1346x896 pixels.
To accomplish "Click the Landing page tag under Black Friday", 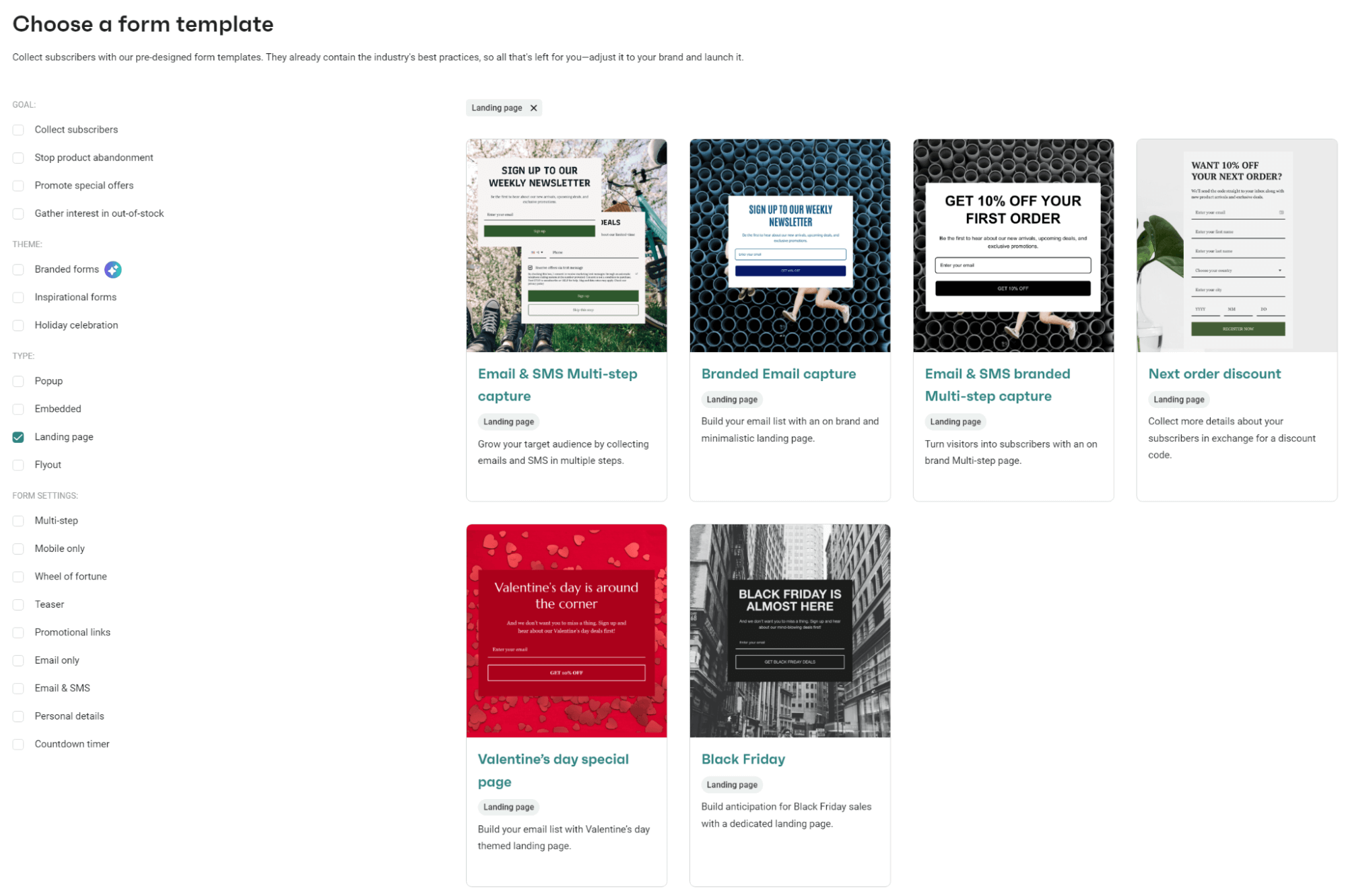I will coord(731,784).
